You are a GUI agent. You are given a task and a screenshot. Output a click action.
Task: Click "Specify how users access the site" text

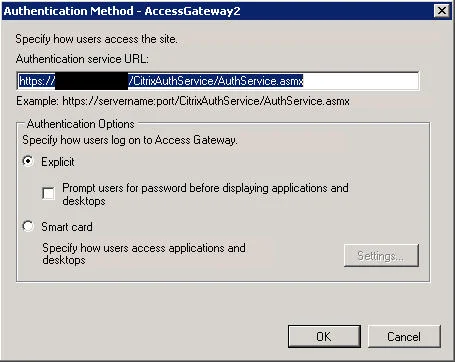tap(96, 39)
